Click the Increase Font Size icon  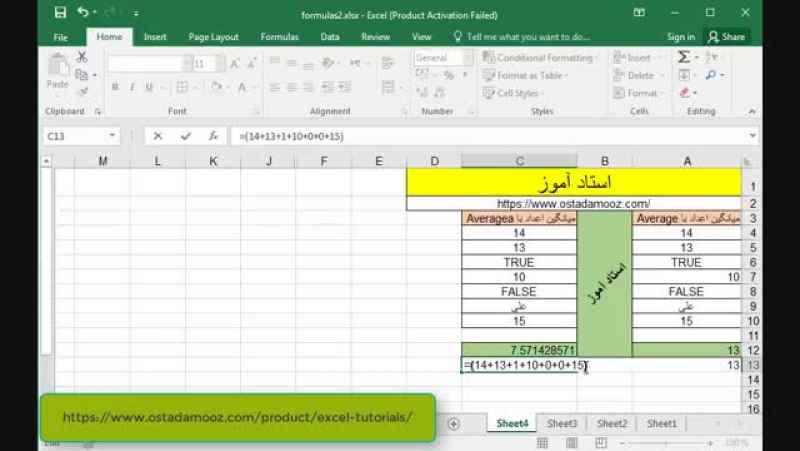coord(235,64)
